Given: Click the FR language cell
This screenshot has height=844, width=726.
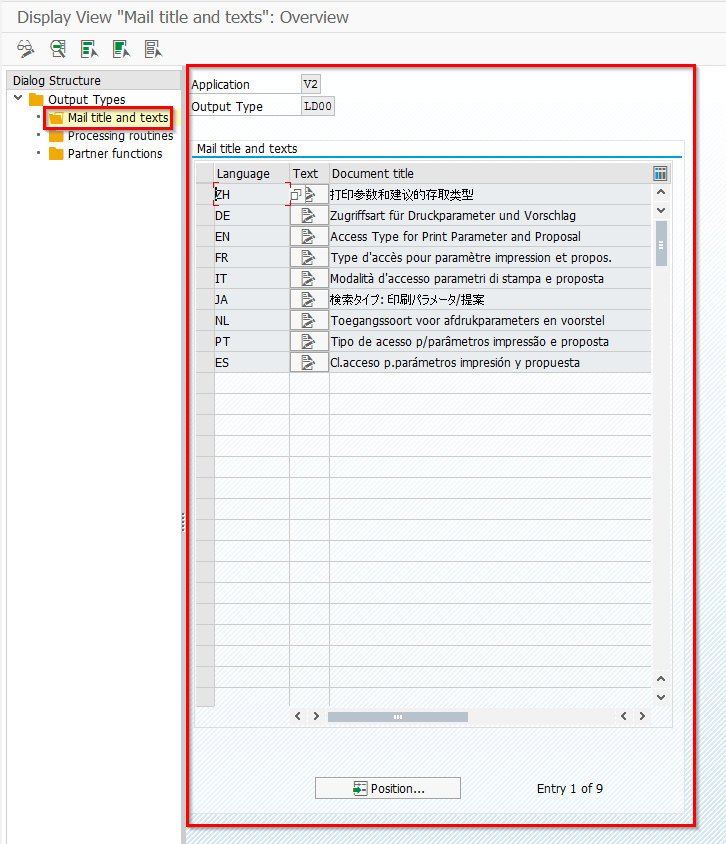Looking at the screenshot, I should (252, 257).
